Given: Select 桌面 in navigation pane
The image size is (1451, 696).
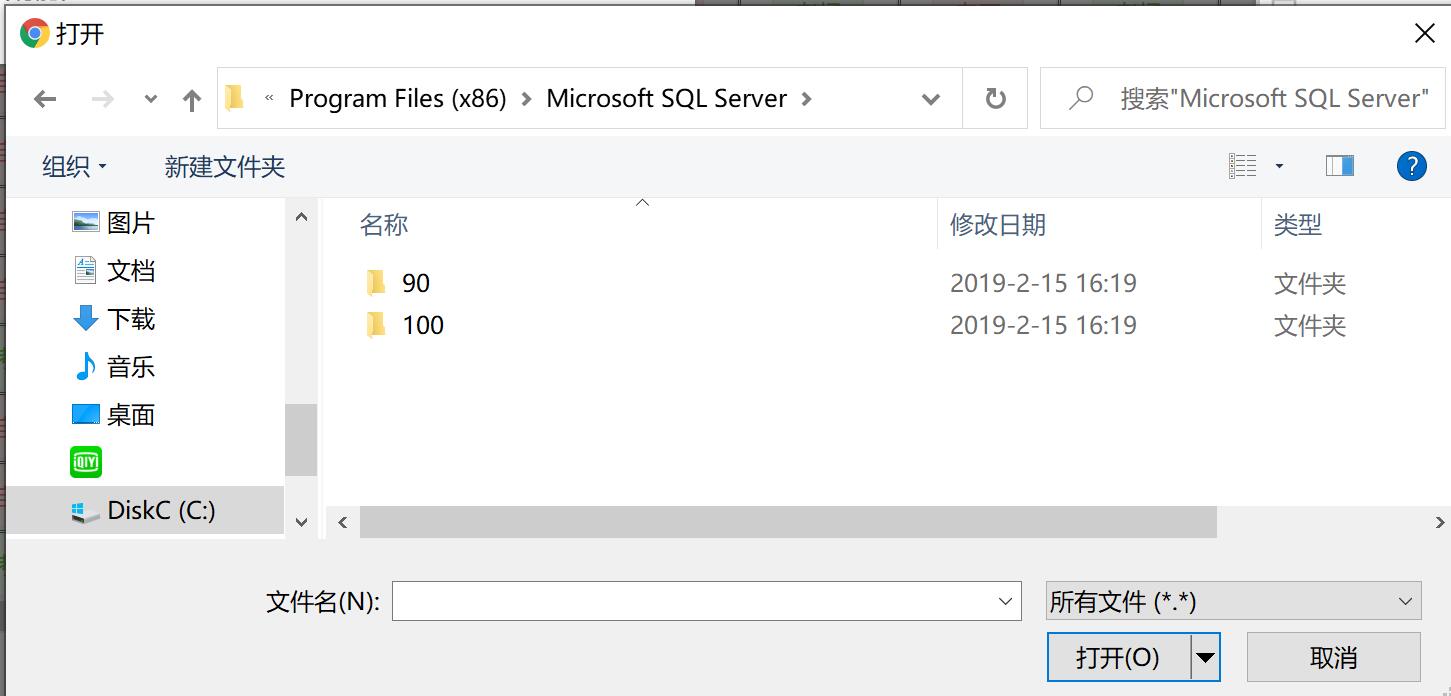Looking at the screenshot, I should [131, 415].
